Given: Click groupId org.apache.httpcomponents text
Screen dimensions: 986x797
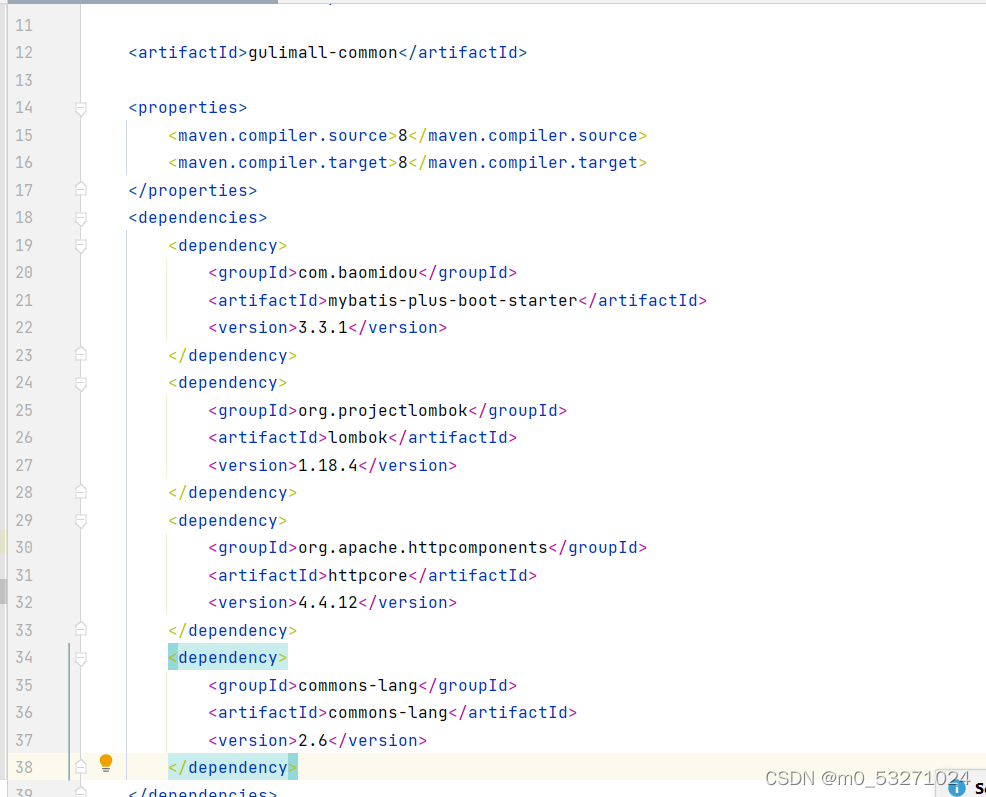Looking at the screenshot, I should (x=423, y=548).
